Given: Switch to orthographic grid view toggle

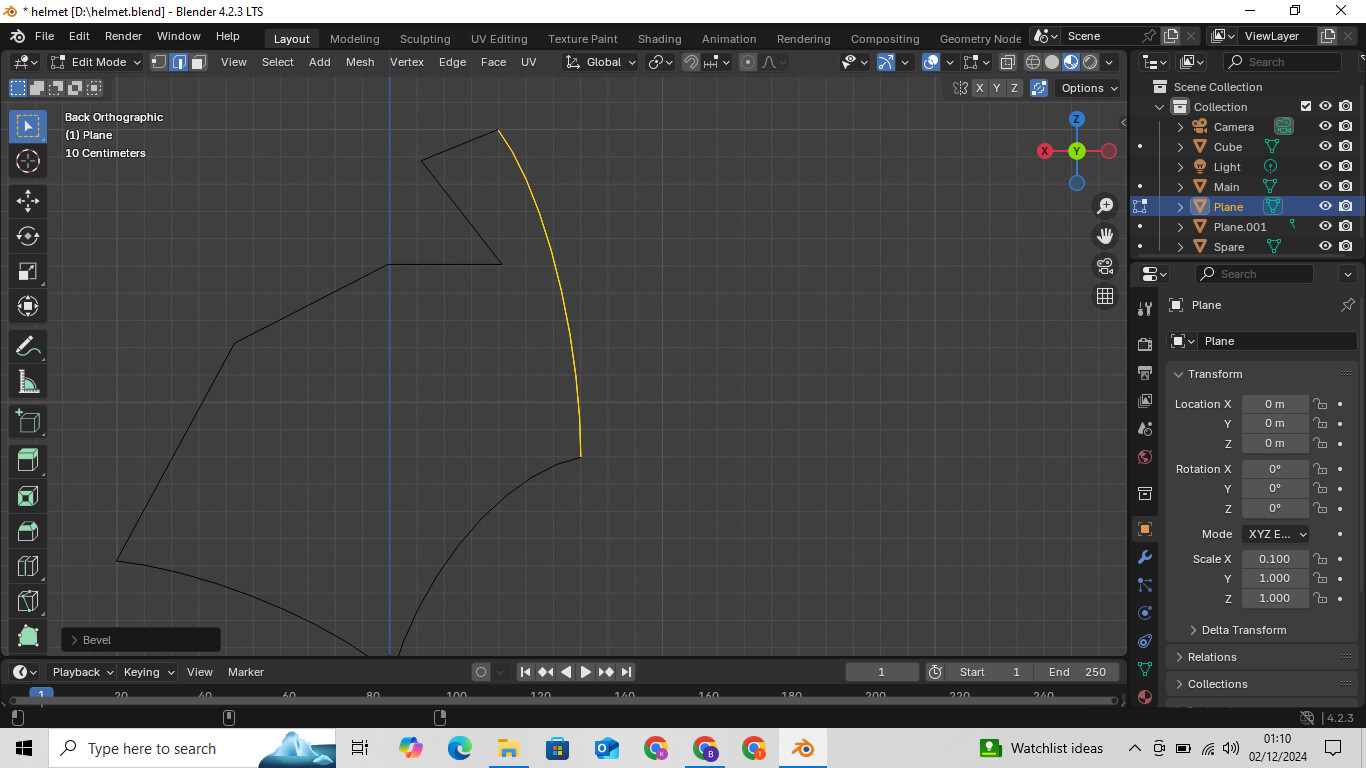Looking at the screenshot, I should [x=1105, y=296].
